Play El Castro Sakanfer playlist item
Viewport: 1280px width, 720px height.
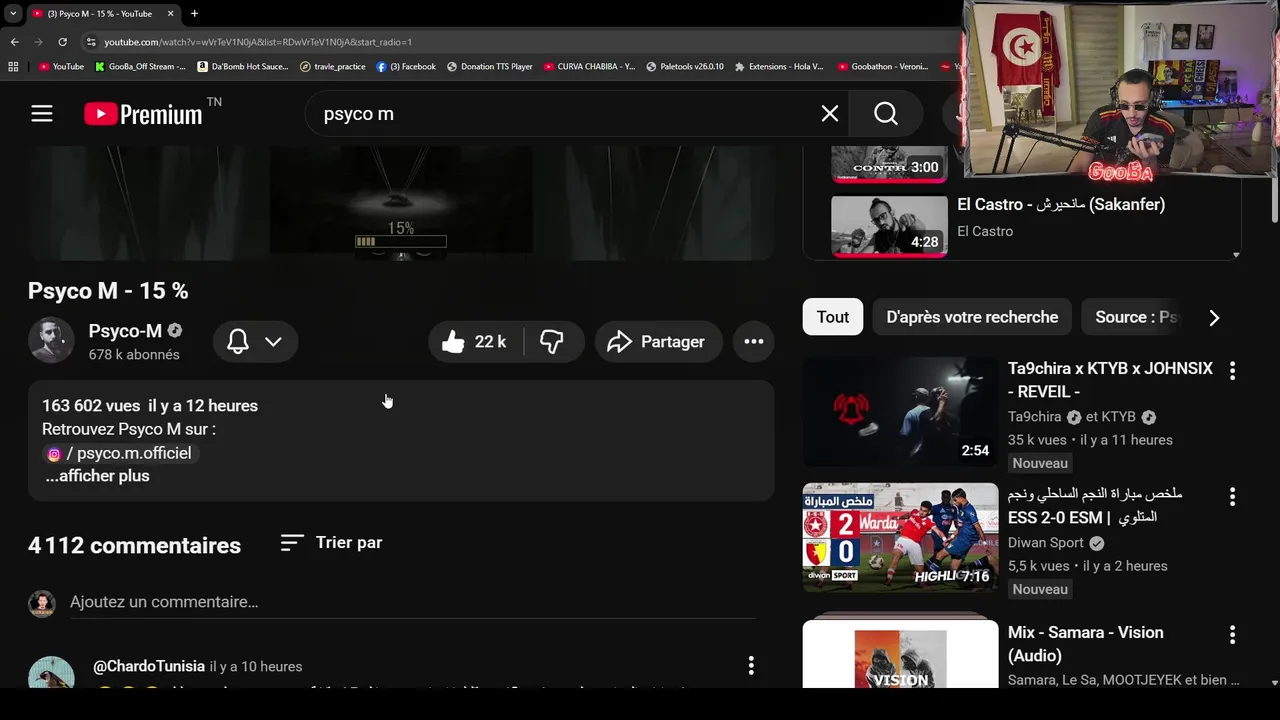coord(889,226)
